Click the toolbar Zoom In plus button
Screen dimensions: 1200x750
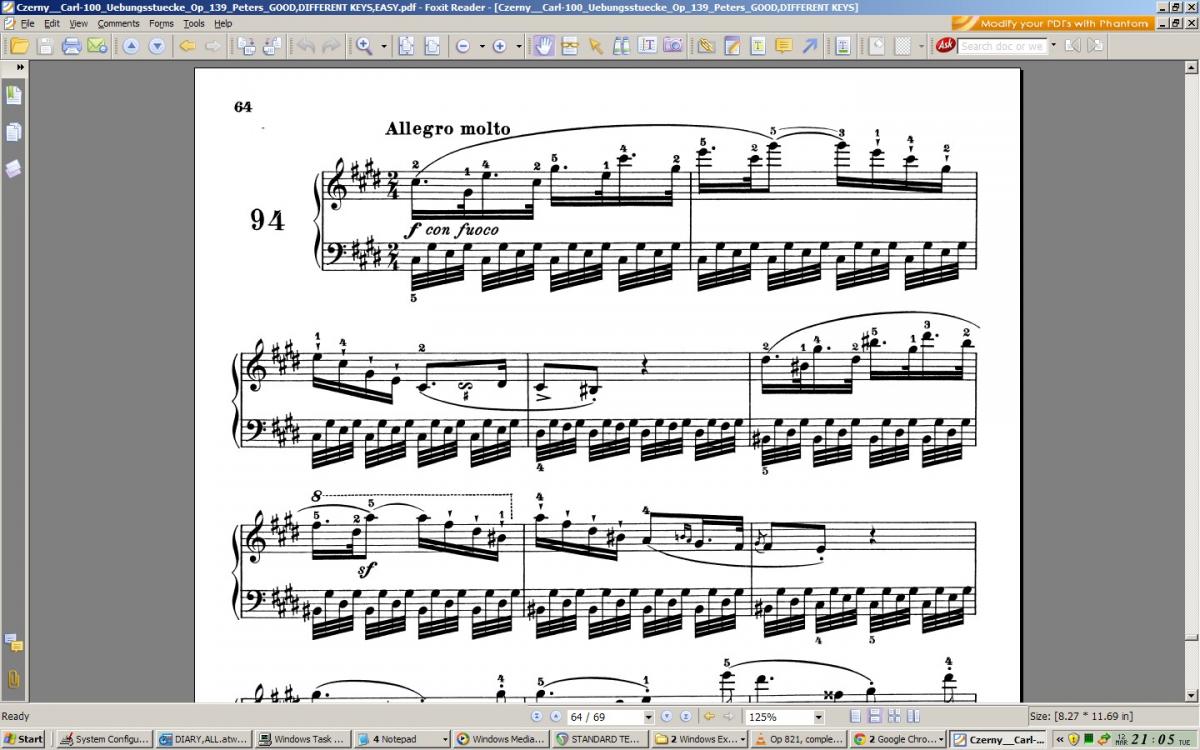pyautogui.click(x=499, y=46)
